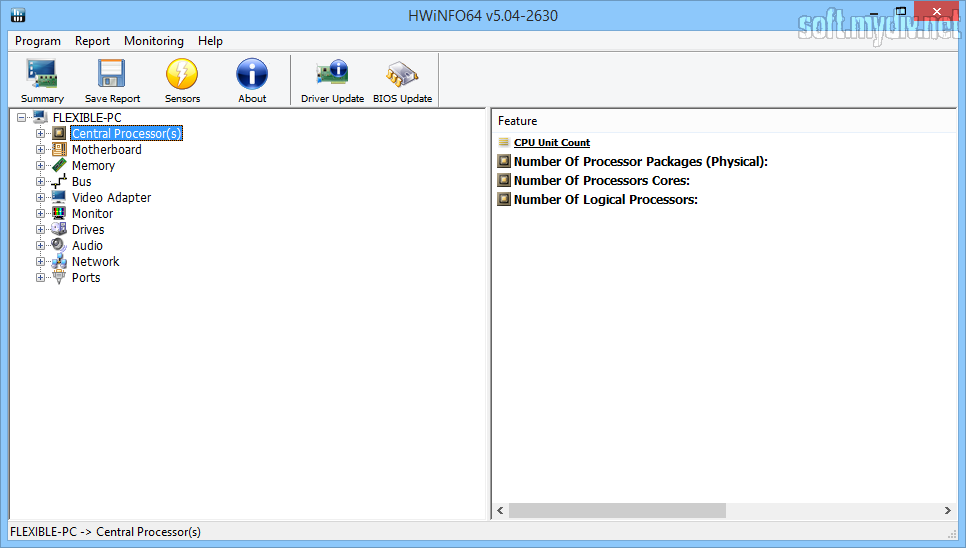The width and height of the screenshot is (966, 548).
Task: Collapse the FLEXIBLE-PC root node
Action: [22, 117]
